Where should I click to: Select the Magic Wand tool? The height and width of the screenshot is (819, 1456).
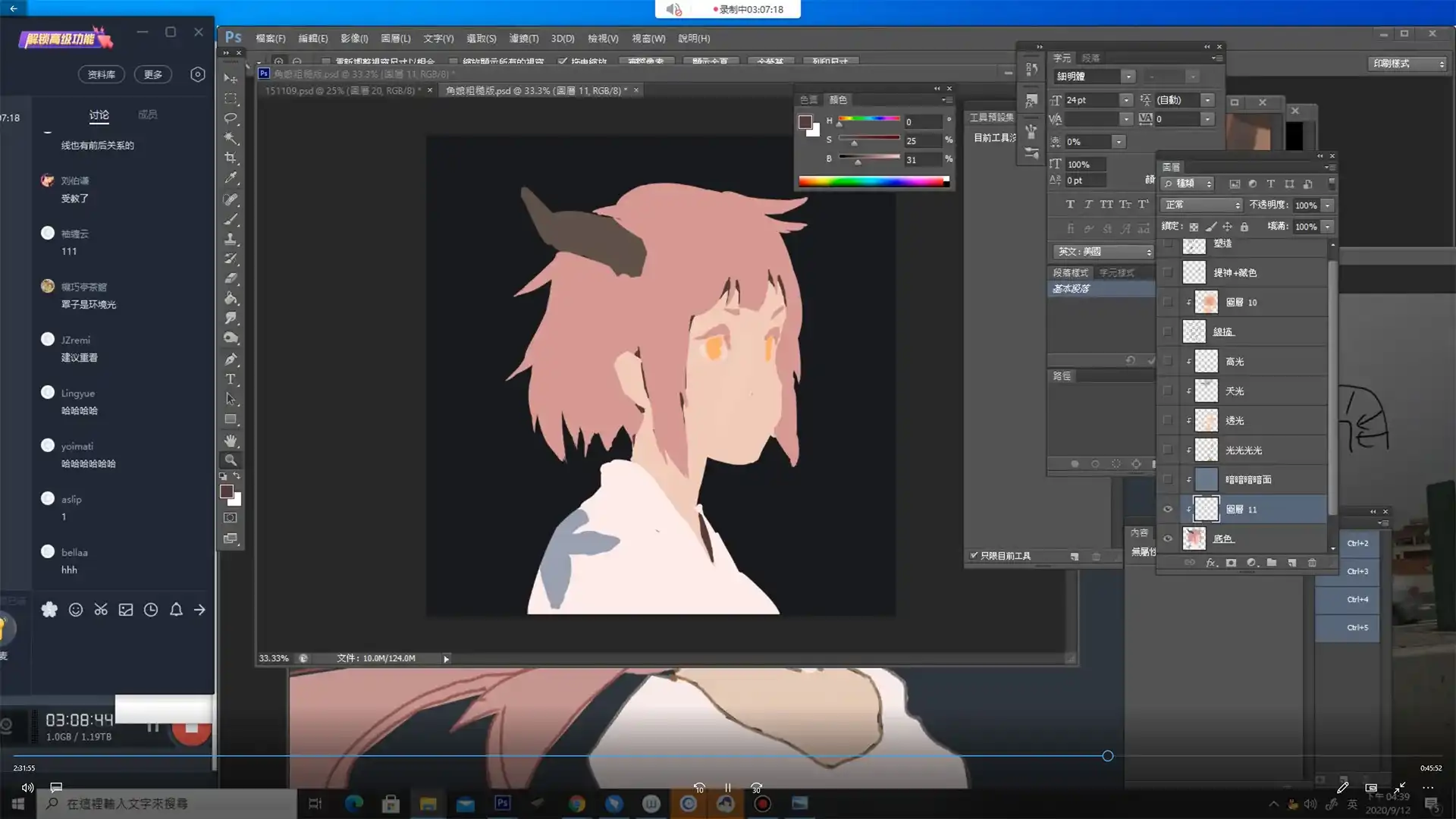pyautogui.click(x=231, y=138)
